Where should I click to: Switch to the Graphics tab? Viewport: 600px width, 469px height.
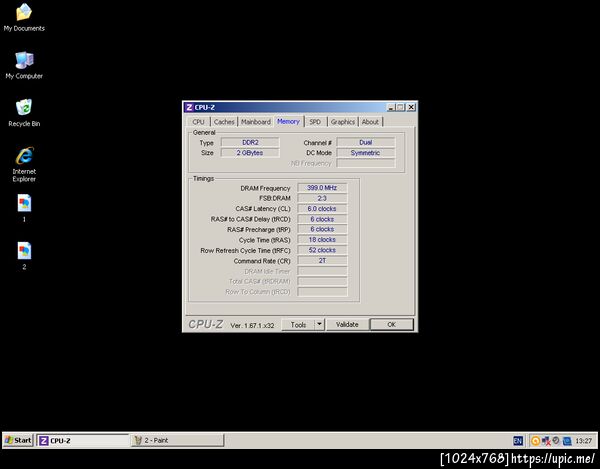click(342, 122)
